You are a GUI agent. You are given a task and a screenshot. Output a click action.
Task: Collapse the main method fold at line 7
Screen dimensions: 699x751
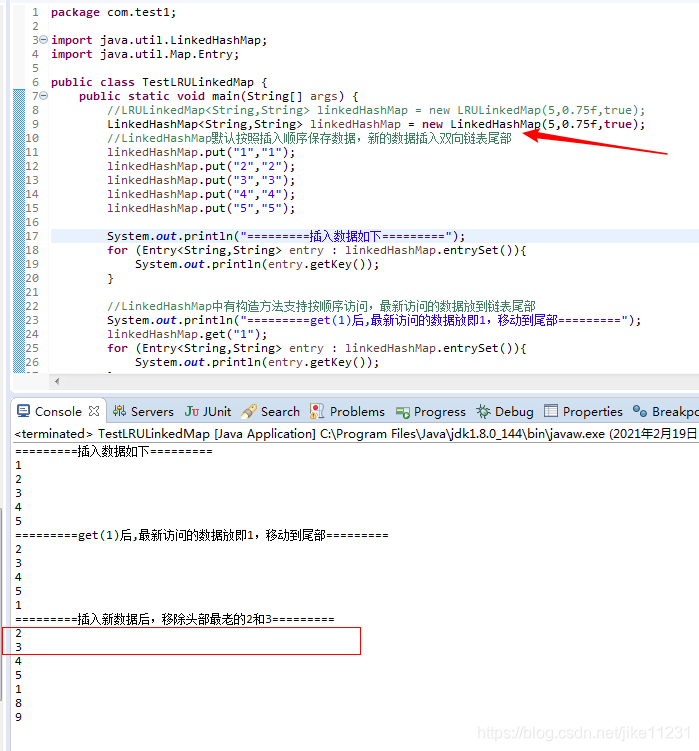[44, 96]
